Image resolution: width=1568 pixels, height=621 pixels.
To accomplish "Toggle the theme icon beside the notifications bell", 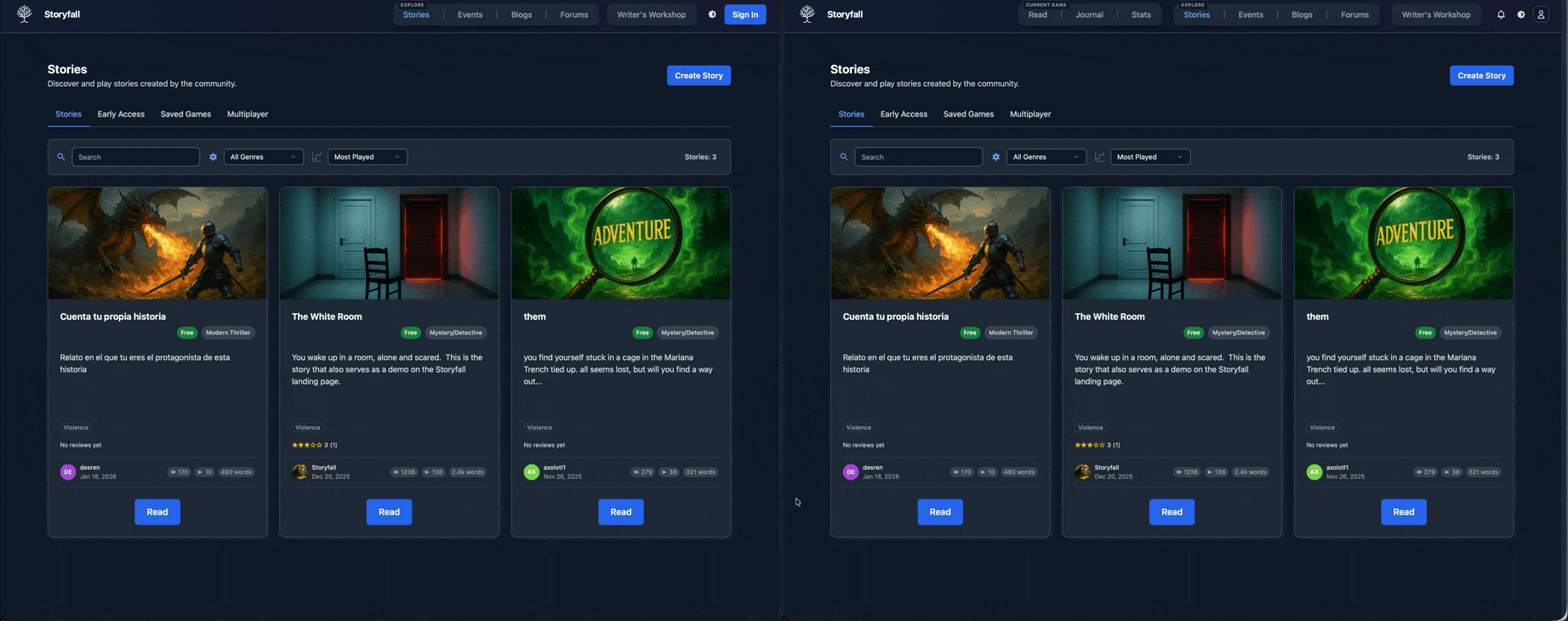I will (1521, 14).
